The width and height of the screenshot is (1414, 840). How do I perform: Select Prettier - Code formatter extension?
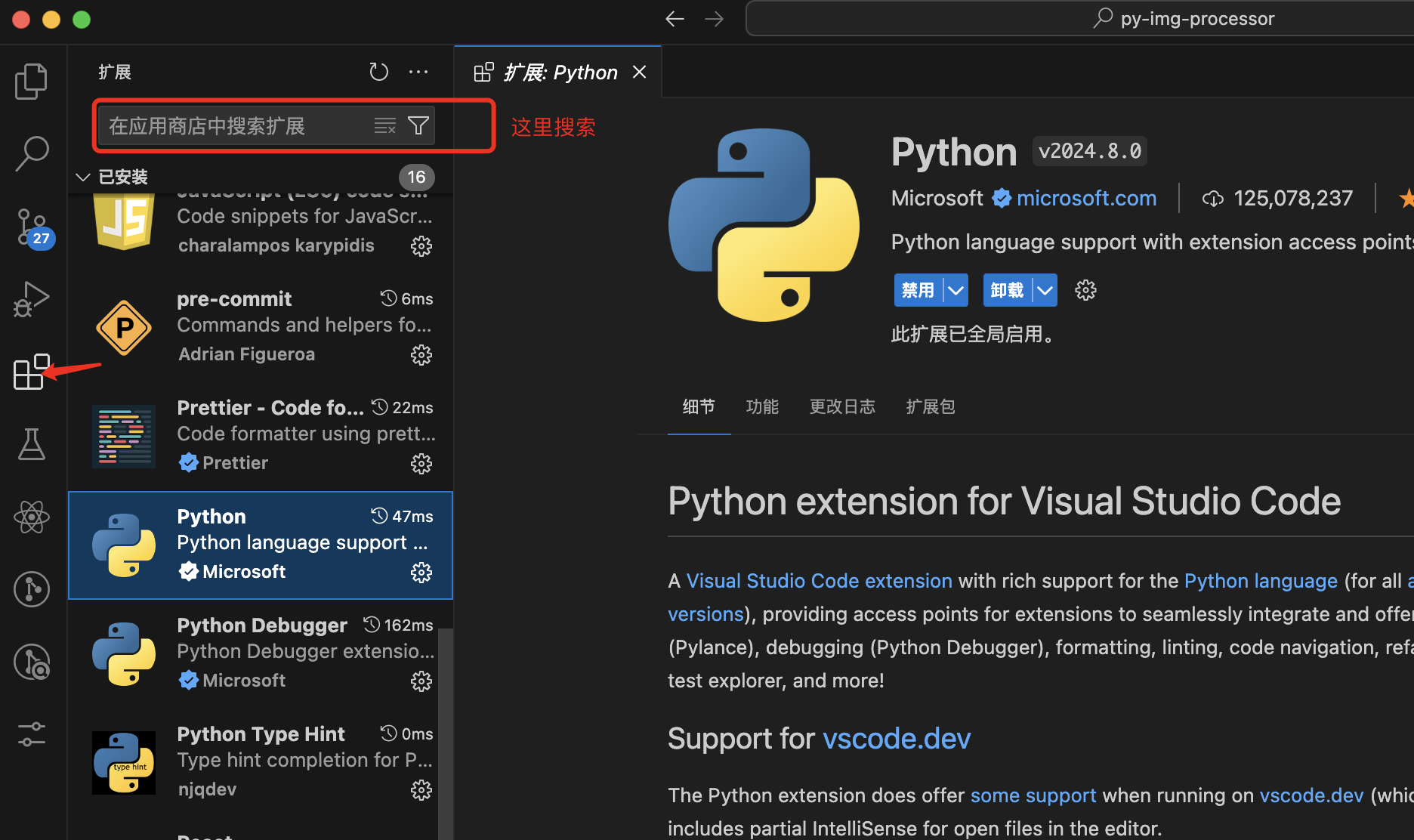(261, 437)
